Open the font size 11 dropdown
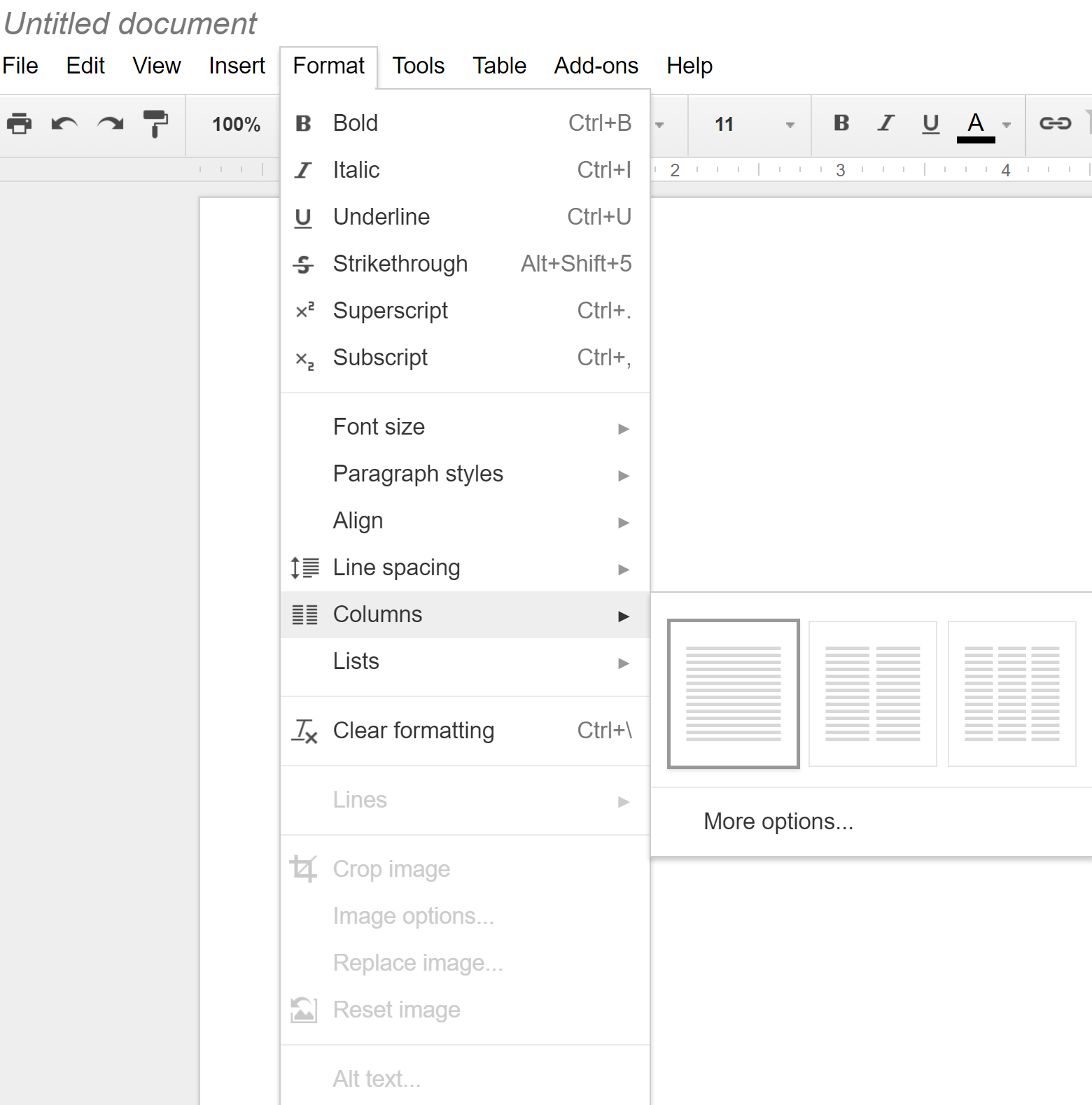Image resolution: width=1092 pixels, height=1105 pixels. pos(752,125)
